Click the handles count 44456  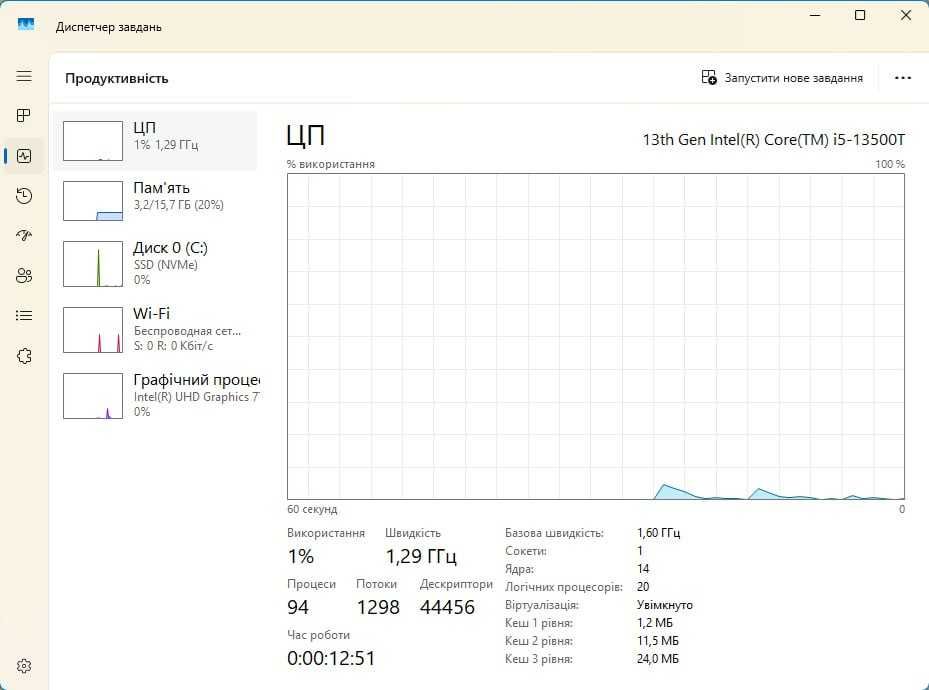(447, 607)
